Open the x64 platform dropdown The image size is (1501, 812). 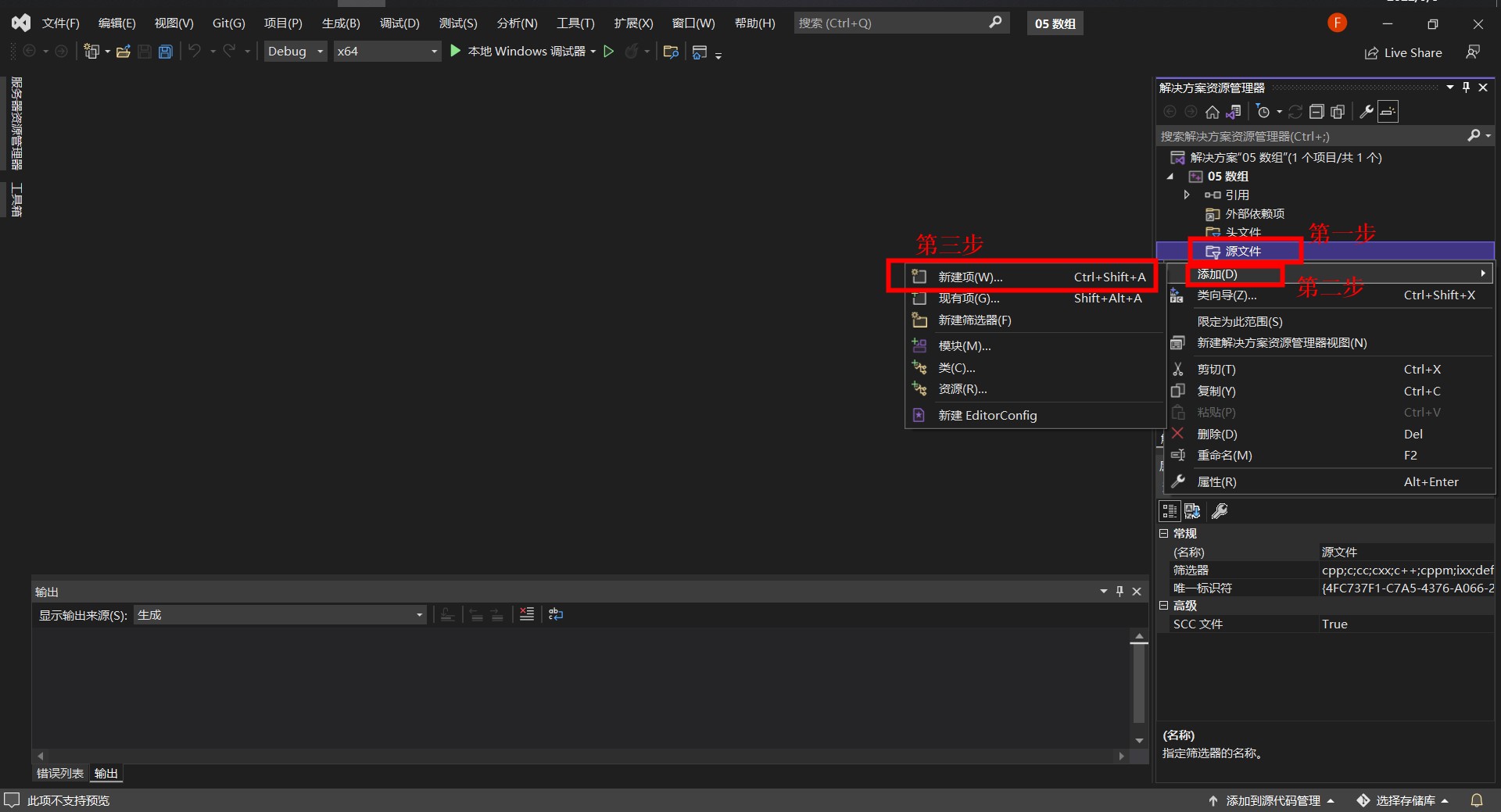387,52
